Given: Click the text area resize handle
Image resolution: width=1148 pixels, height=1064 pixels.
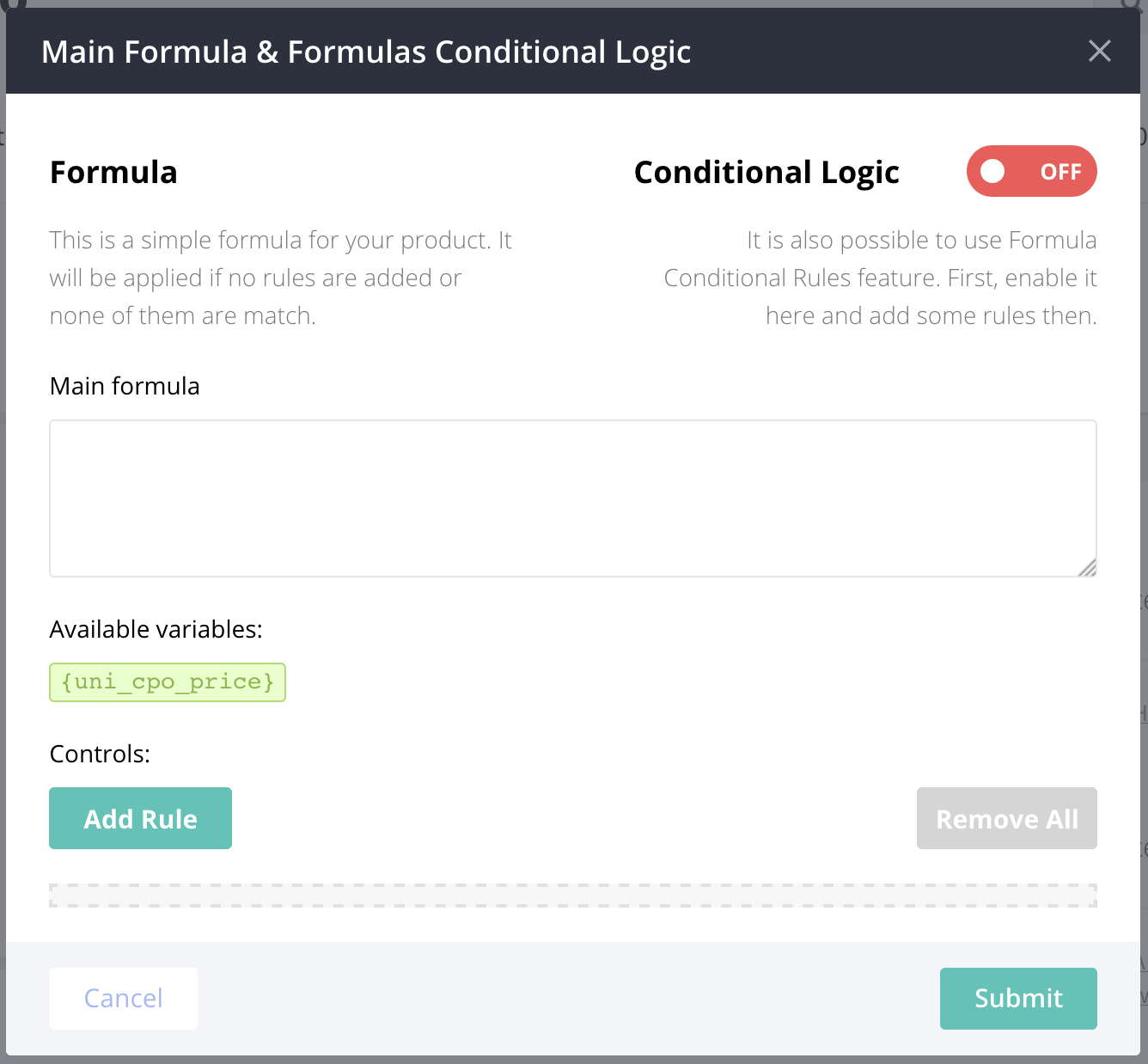Looking at the screenshot, I should (1088, 567).
